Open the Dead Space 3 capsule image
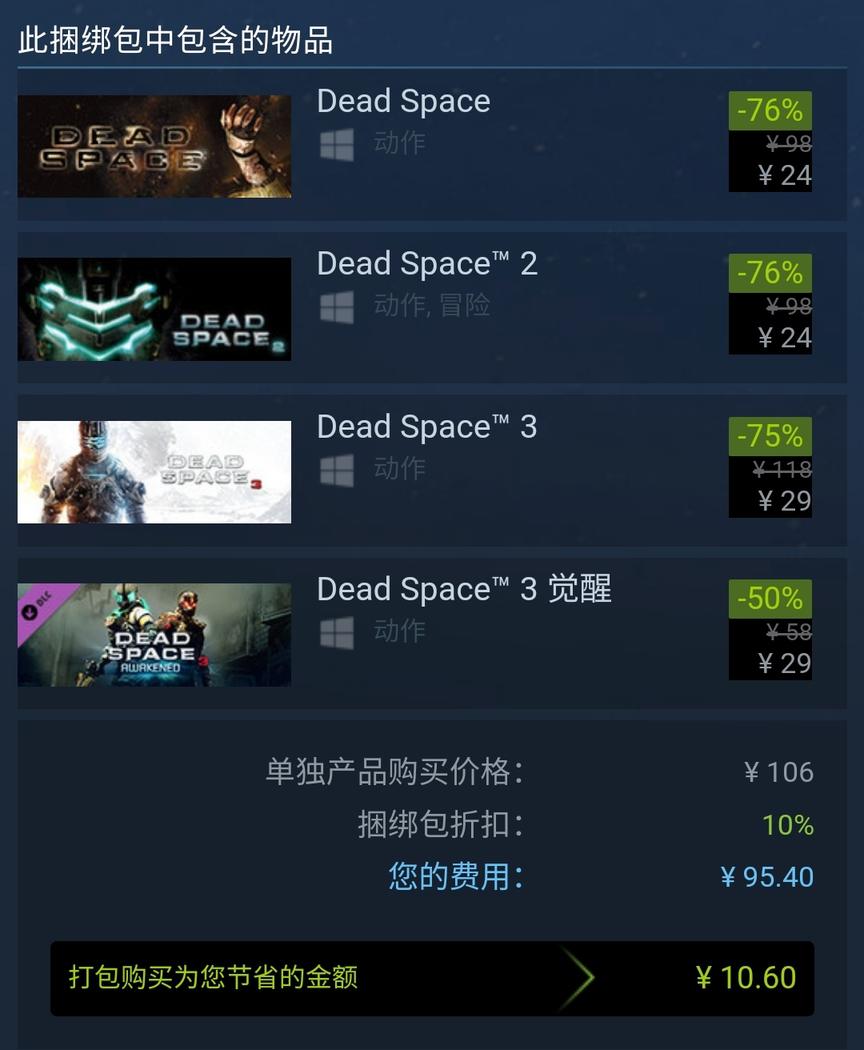The width and height of the screenshot is (864, 1050). (x=154, y=472)
